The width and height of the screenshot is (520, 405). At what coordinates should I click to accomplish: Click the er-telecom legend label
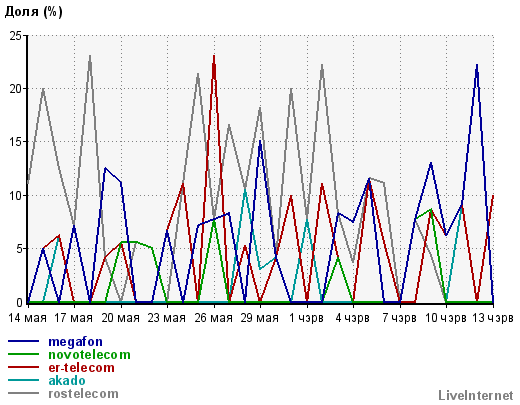[x=81, y=368]
